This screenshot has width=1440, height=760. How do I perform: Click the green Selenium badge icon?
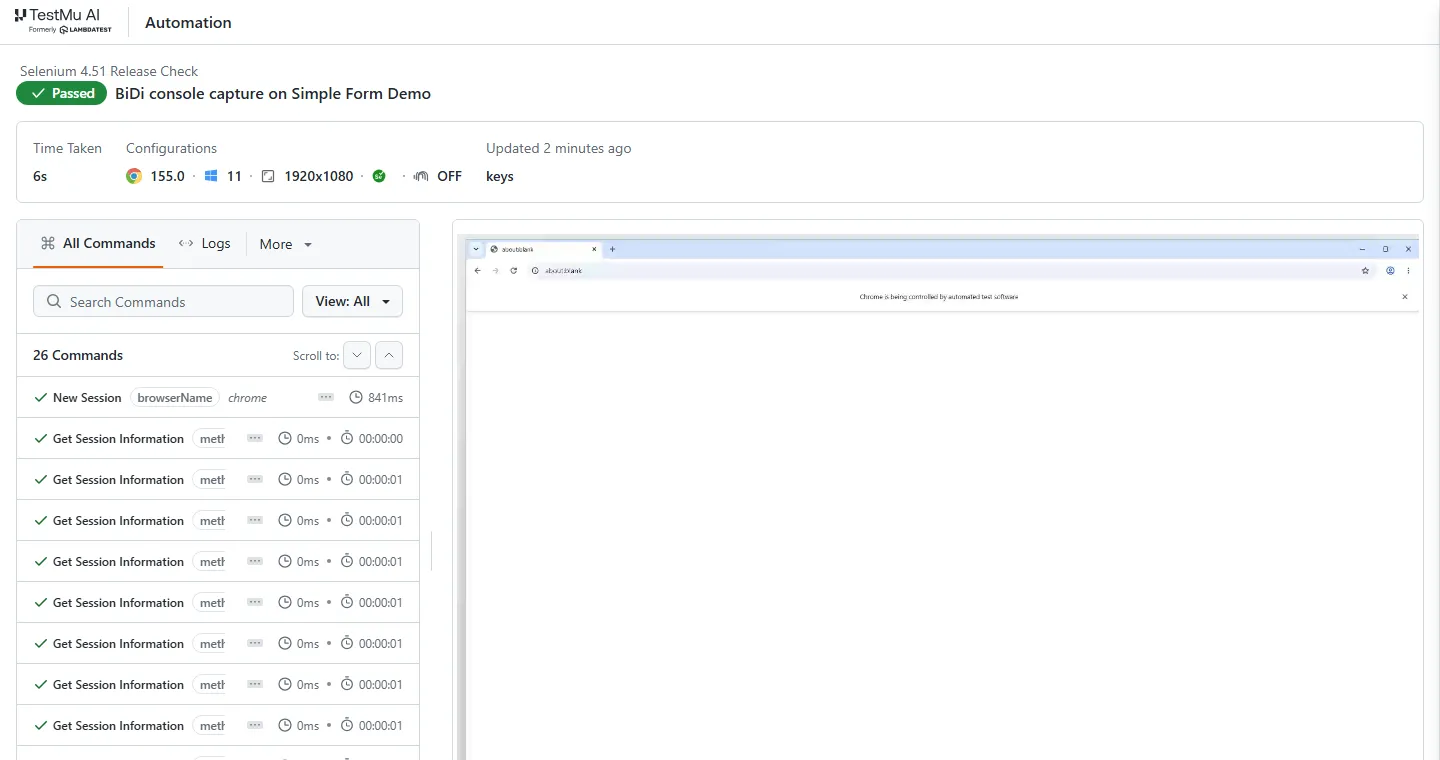coord(379,176)
